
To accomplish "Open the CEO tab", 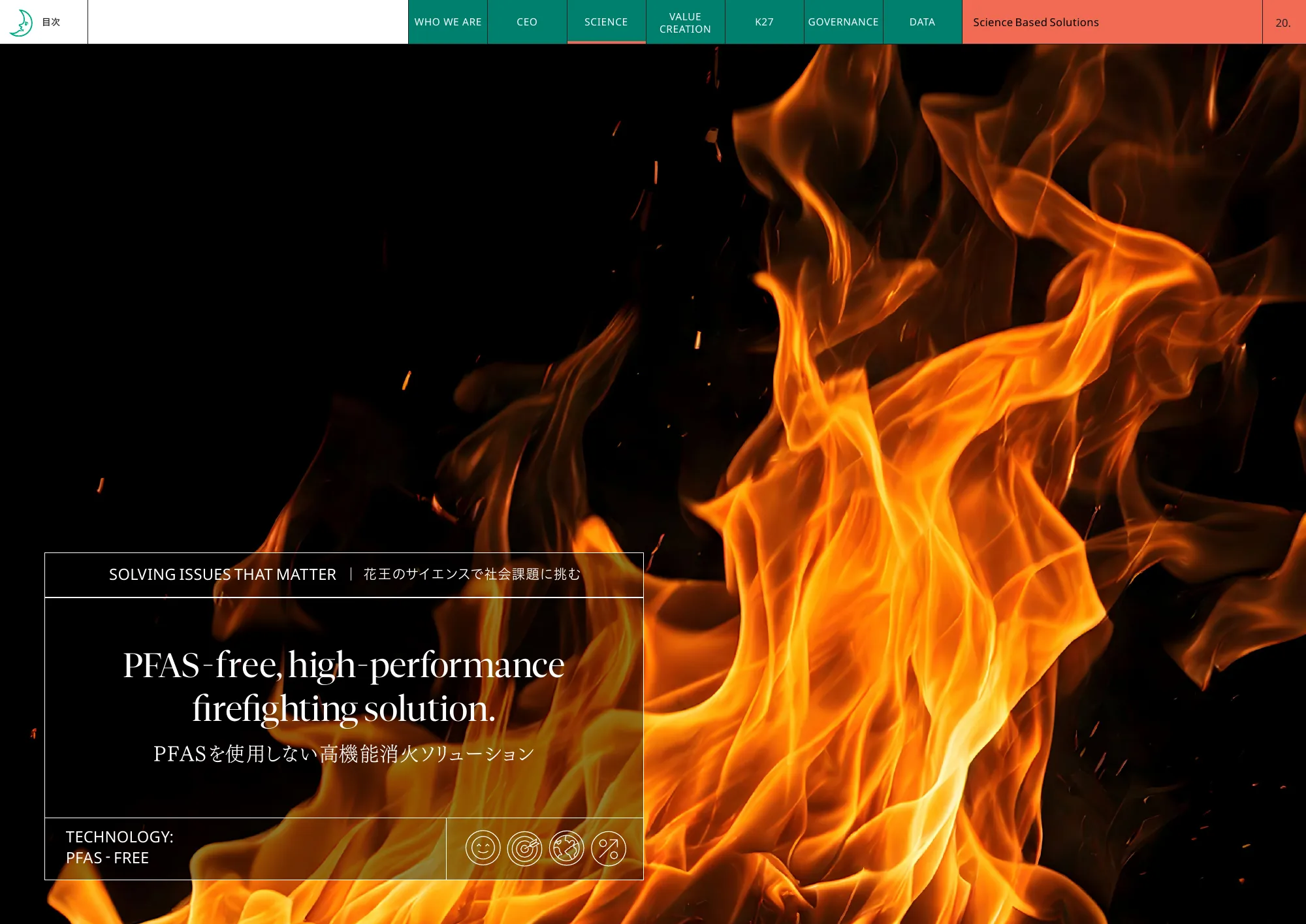I will [x=526, y=22].
